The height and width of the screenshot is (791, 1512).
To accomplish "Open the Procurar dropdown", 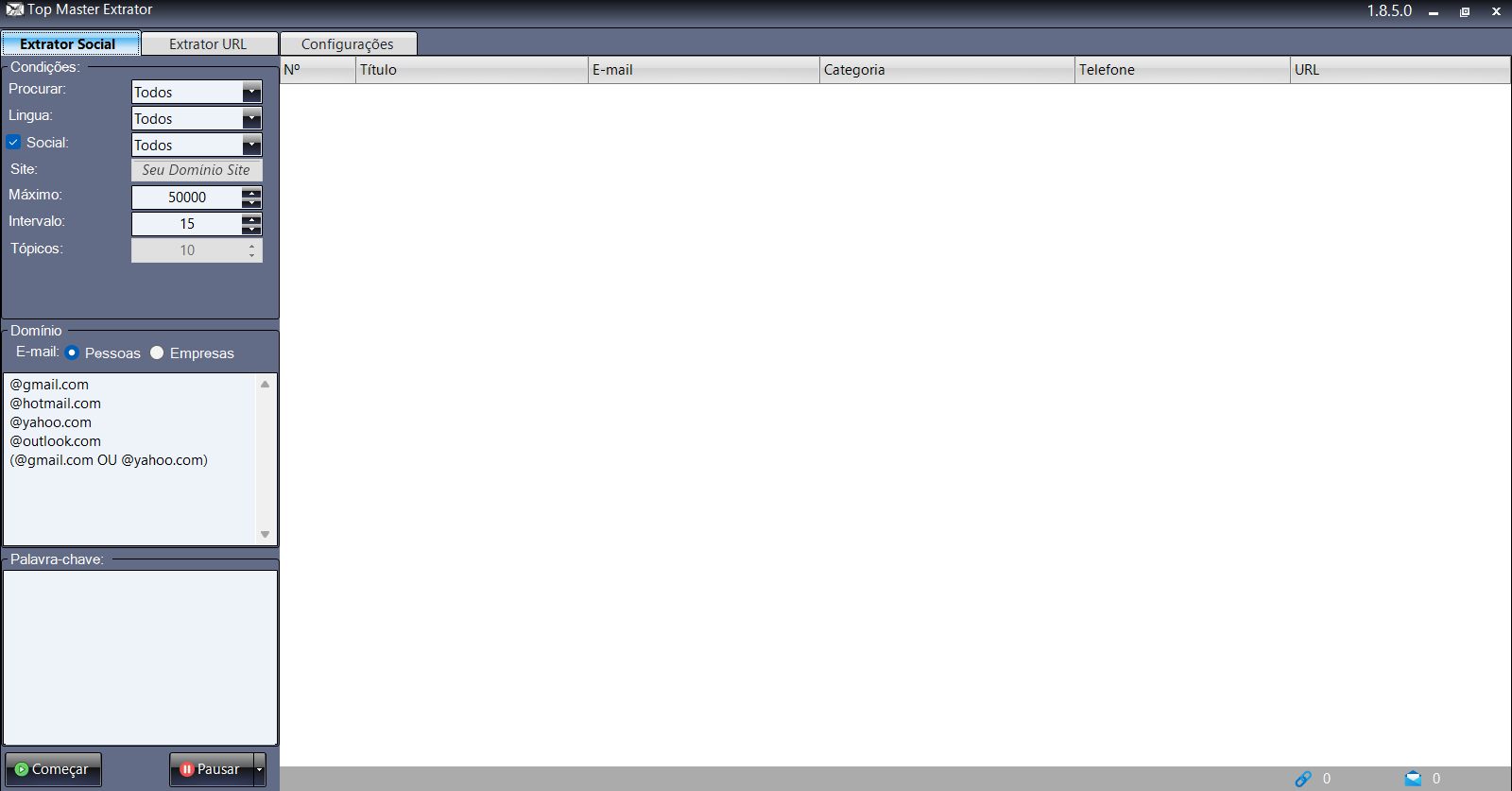I will (197, 92).
